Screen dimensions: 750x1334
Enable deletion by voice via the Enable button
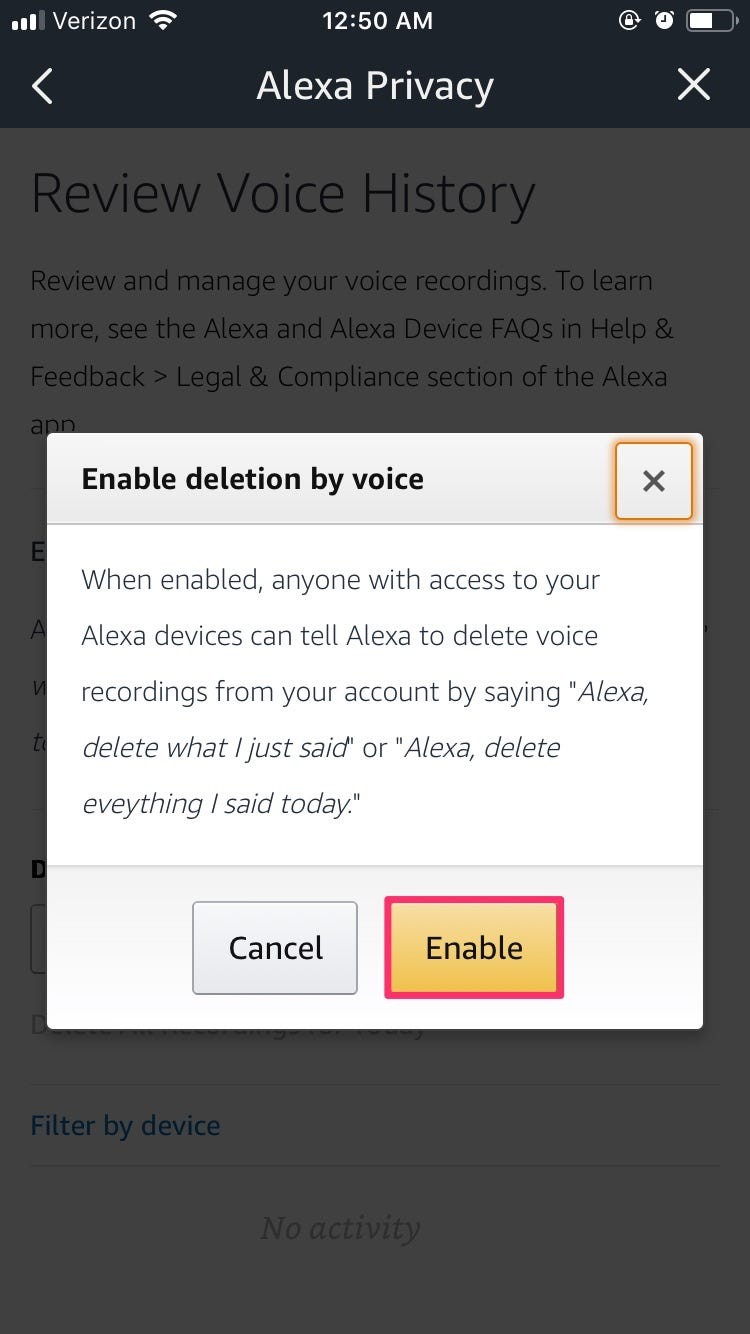tap(473, 947)
